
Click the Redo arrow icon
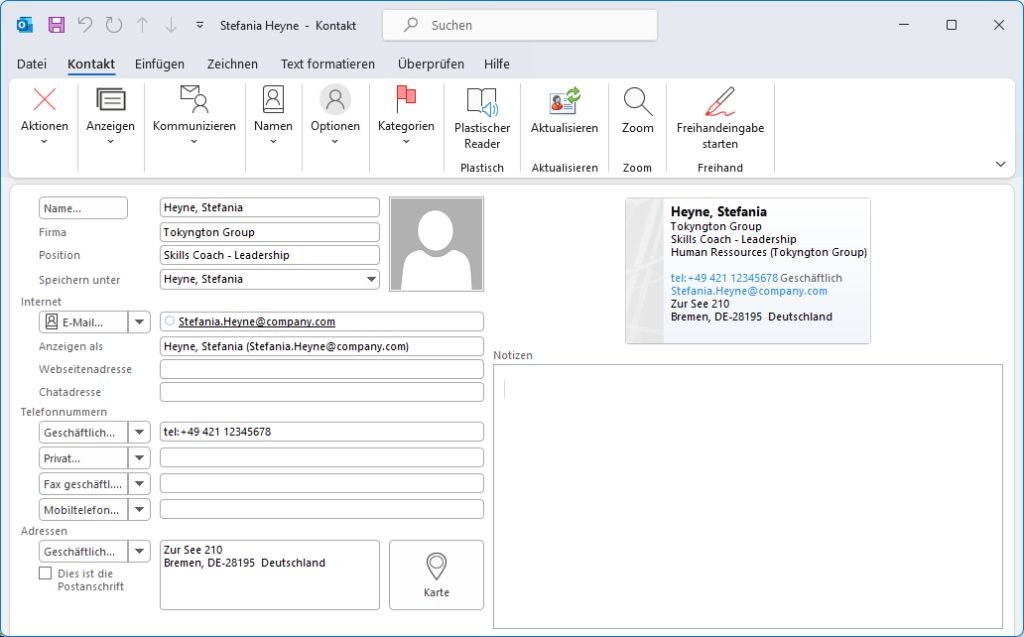[114, 25]
